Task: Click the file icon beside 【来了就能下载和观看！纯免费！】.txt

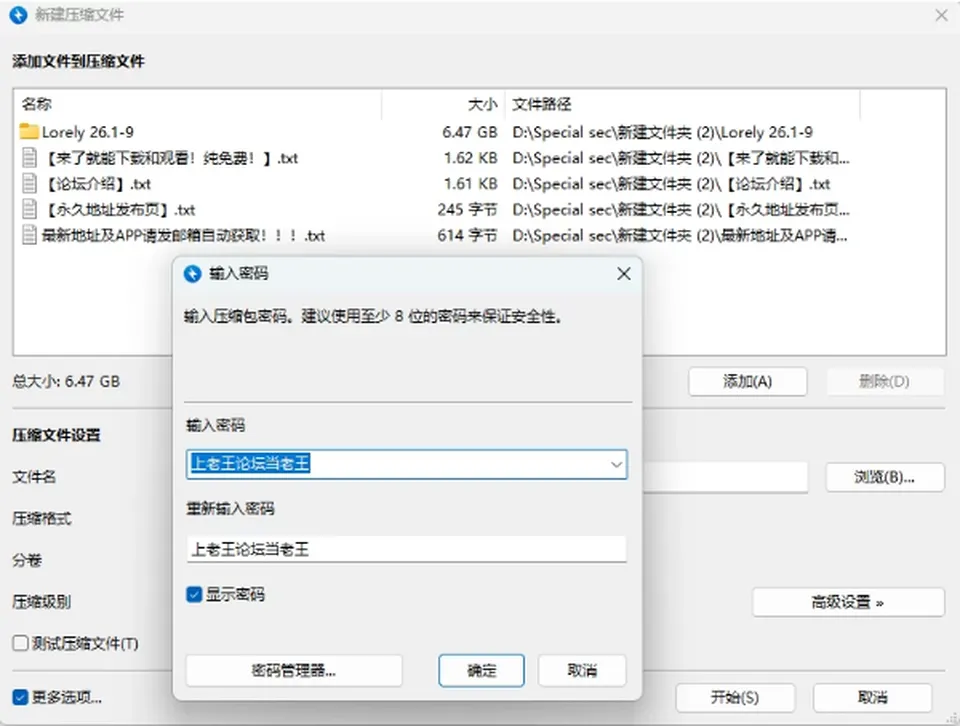Action: click(x=29, y=158)
